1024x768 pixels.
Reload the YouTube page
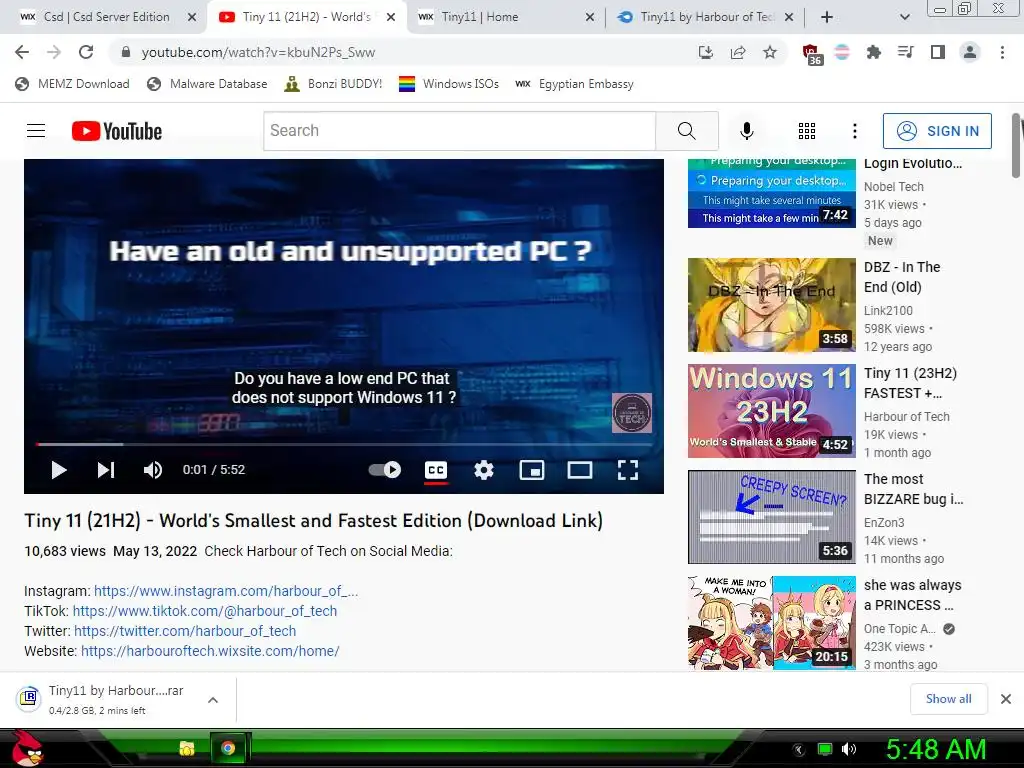86,52
